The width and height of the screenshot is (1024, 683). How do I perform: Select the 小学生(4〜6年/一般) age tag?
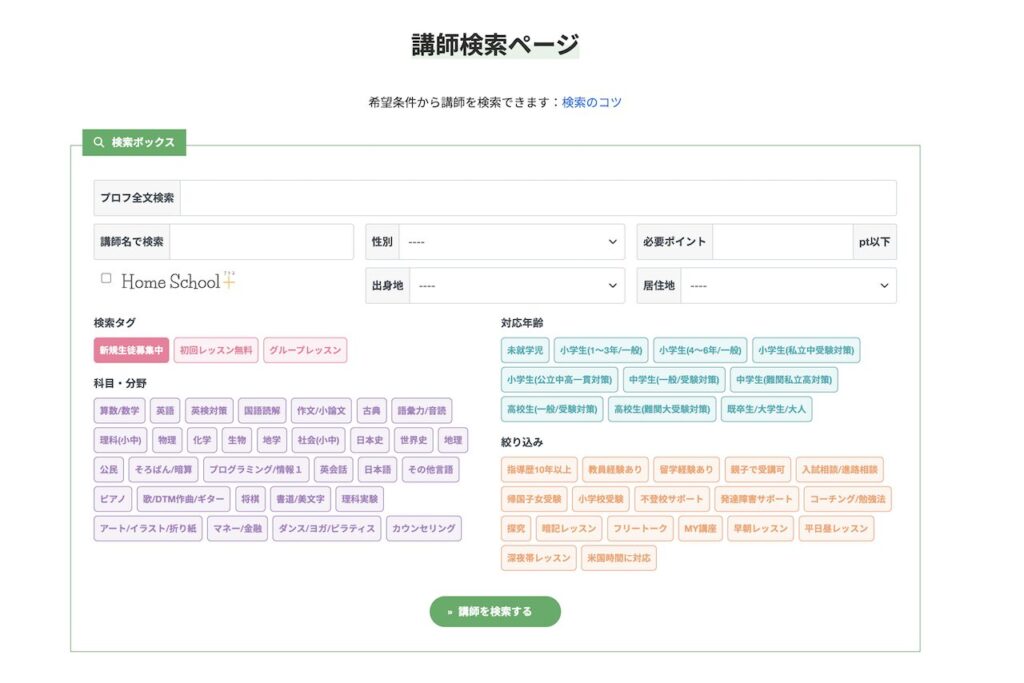(x=700, y=350)
